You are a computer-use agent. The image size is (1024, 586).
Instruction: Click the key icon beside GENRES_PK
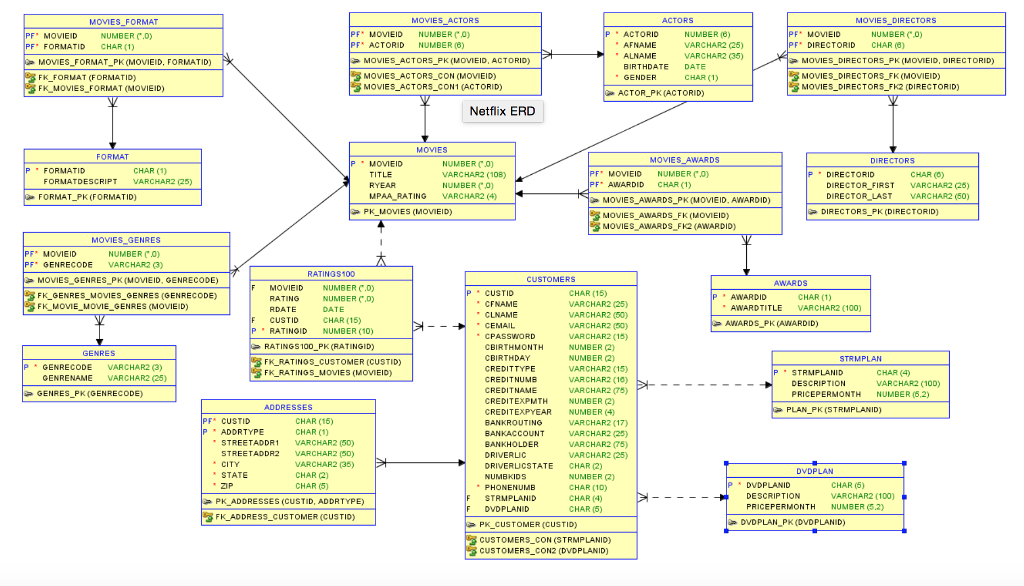[30, 393]
